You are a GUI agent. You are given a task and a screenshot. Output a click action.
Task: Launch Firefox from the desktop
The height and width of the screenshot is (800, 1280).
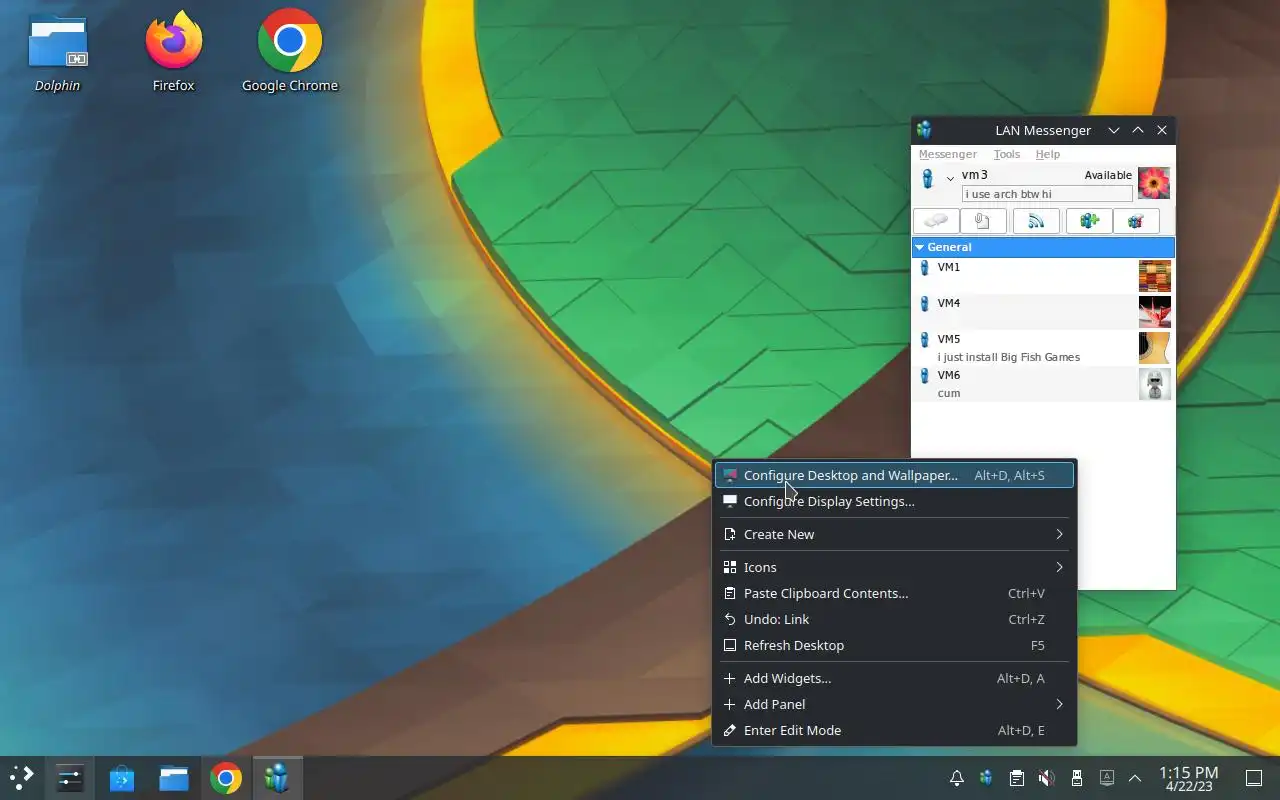(174, 51)
